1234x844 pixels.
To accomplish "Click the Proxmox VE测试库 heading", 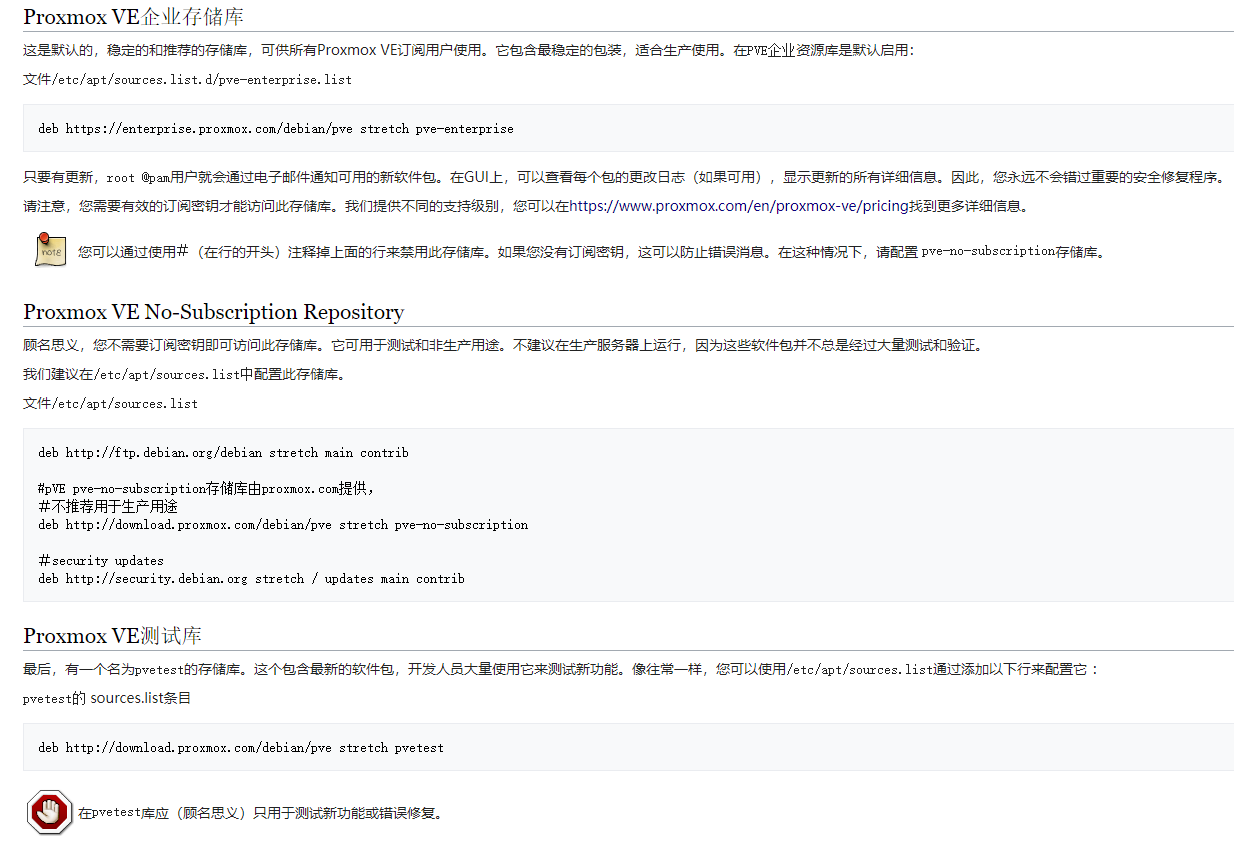I will pos(112,636).
